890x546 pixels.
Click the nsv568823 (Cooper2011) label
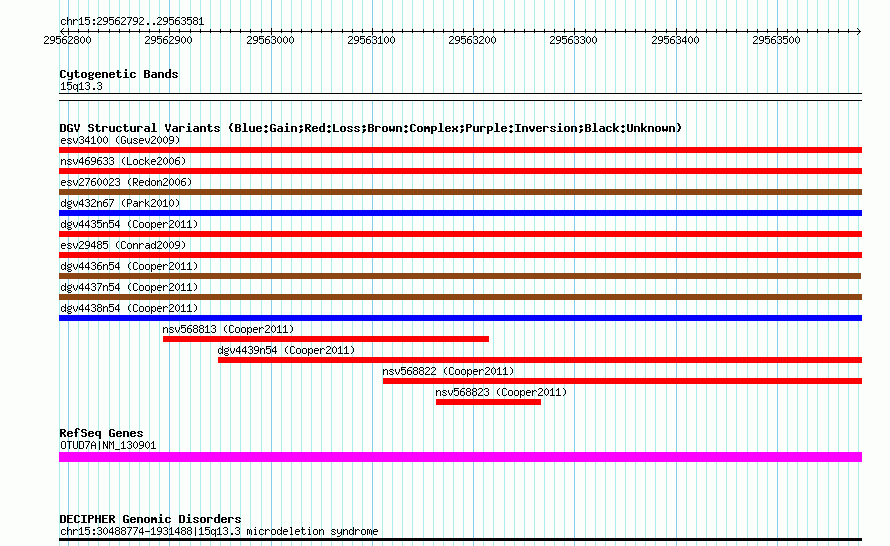[x=501, y=392]
